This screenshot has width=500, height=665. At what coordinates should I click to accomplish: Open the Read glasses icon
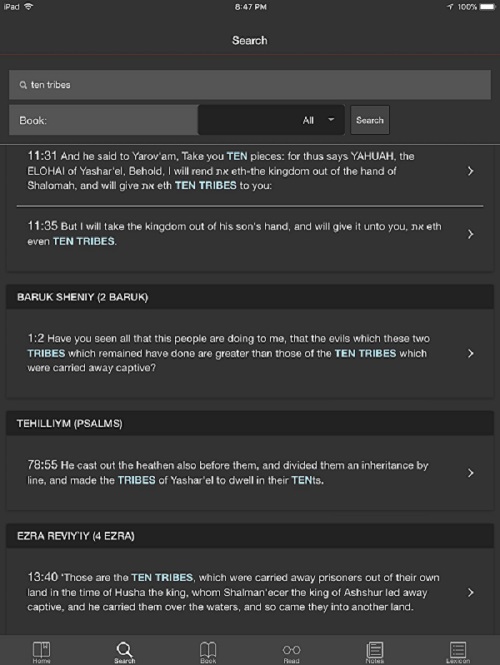[291, 652]
